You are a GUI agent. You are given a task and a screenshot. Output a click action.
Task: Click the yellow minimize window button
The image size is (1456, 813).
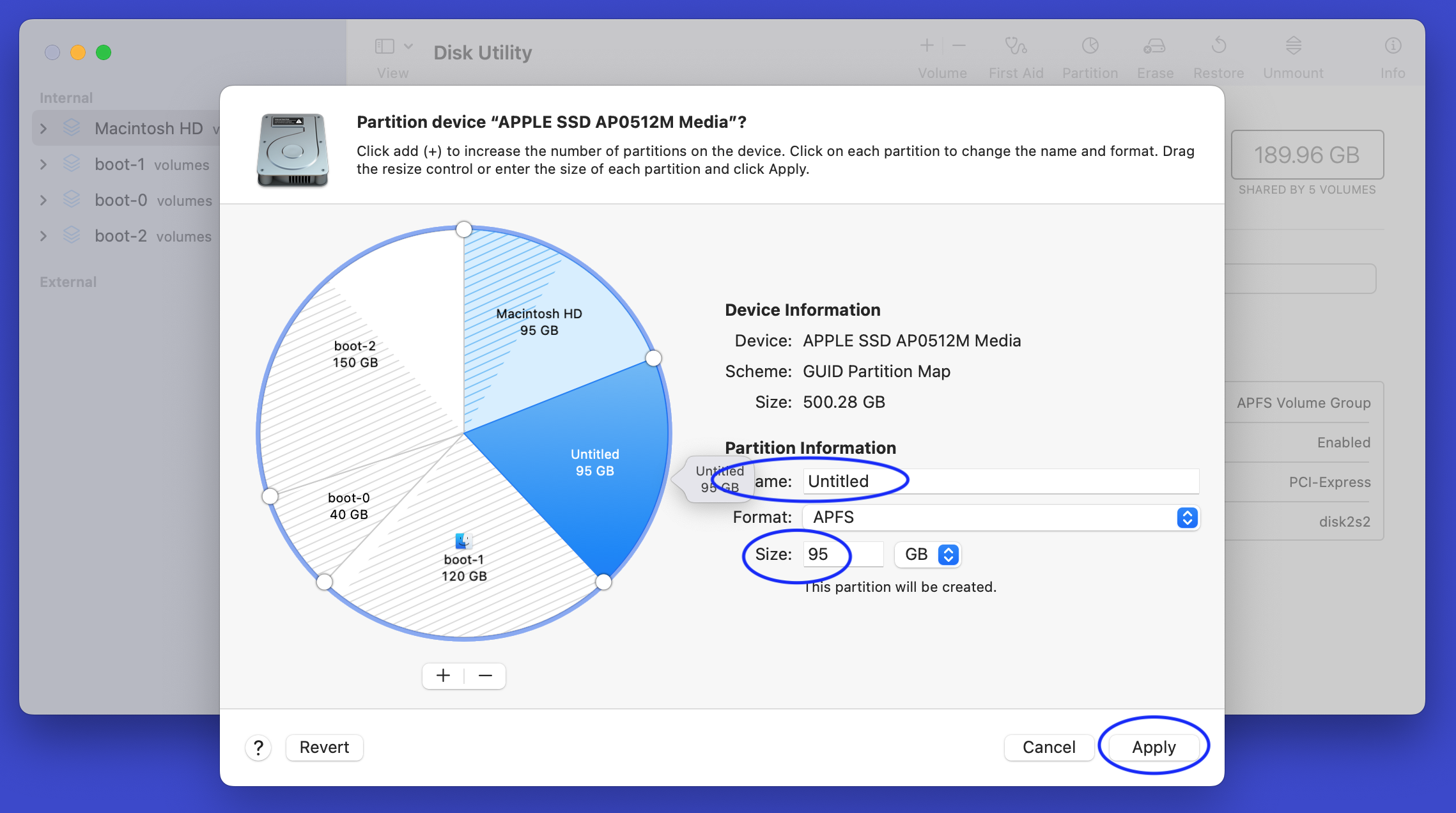[x=78, y=52]
